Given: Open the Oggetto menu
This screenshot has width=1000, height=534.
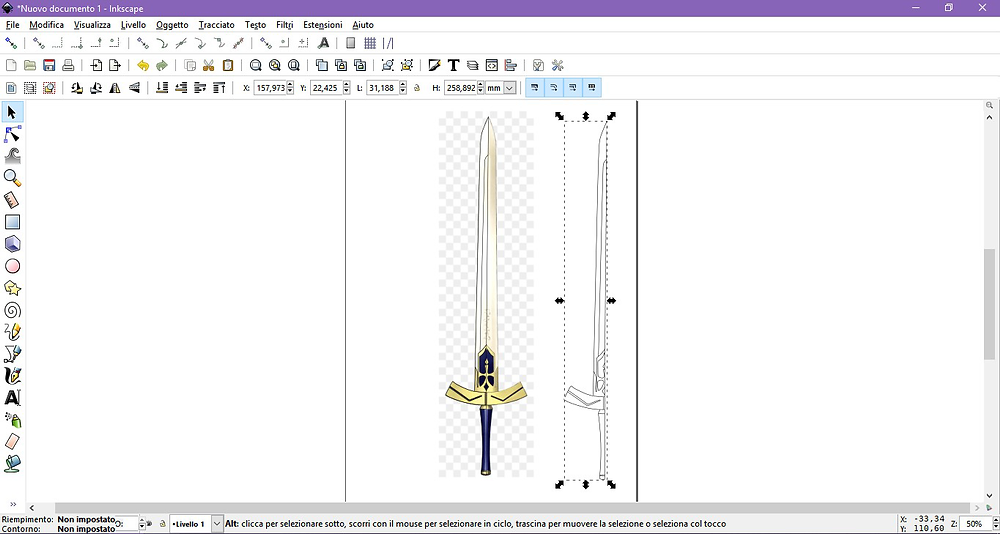Looking at the screenshot, I should point(172,25).
